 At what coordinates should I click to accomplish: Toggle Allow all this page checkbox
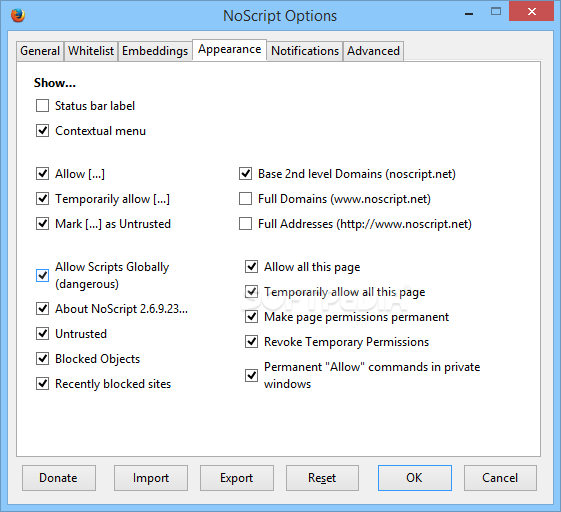point(252,267)
